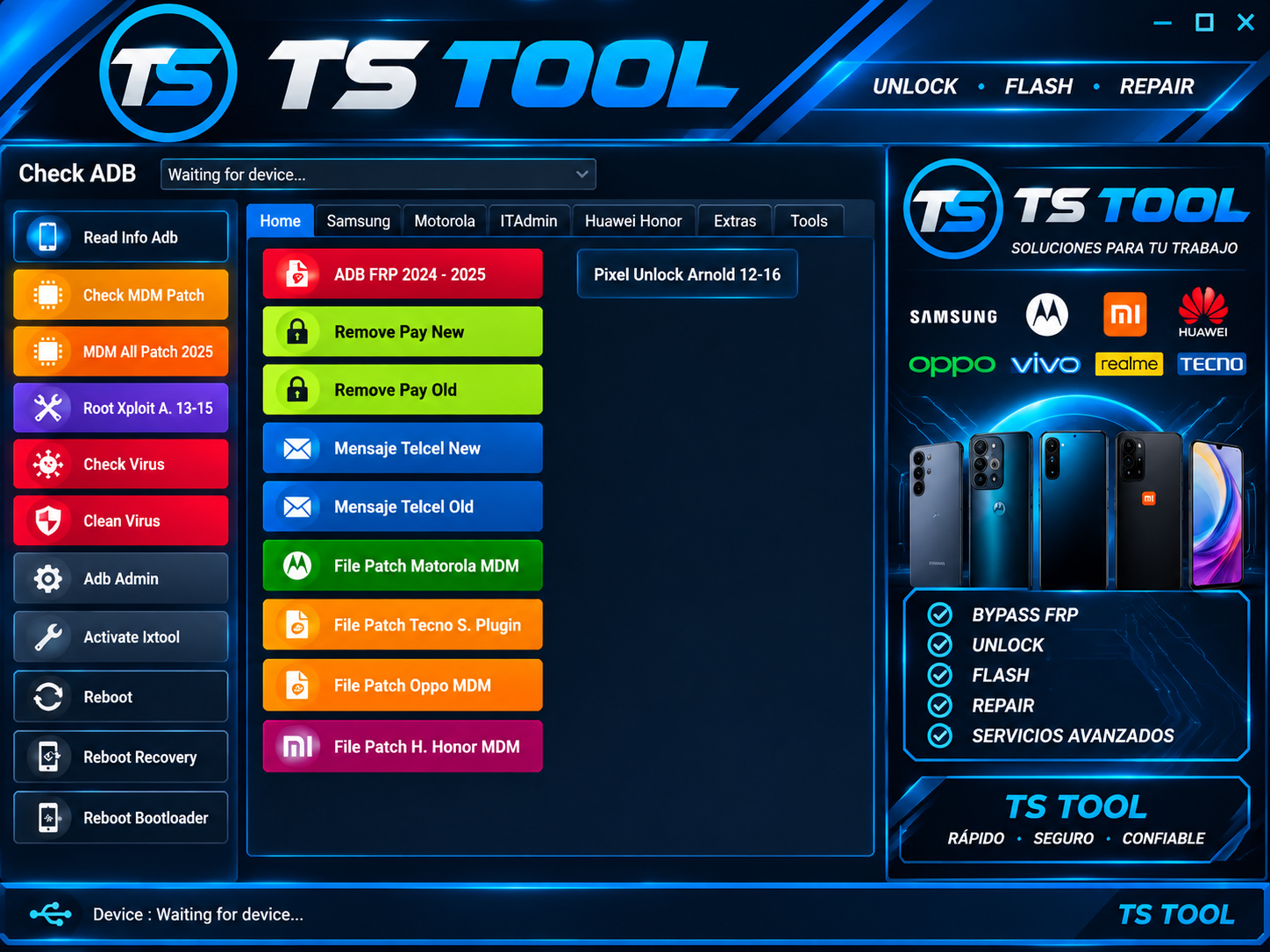Click the envelope icon on Mensaje Telcel New
This screenshot has width=1270, height=952.
(x=297, y=449)
